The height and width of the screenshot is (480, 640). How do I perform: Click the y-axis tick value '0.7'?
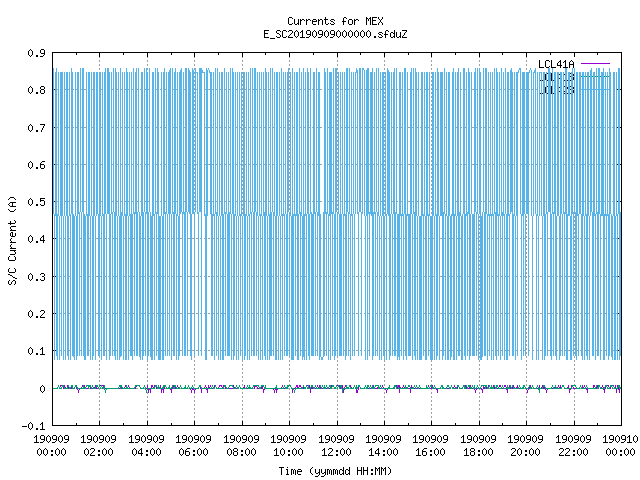(36, 128)
